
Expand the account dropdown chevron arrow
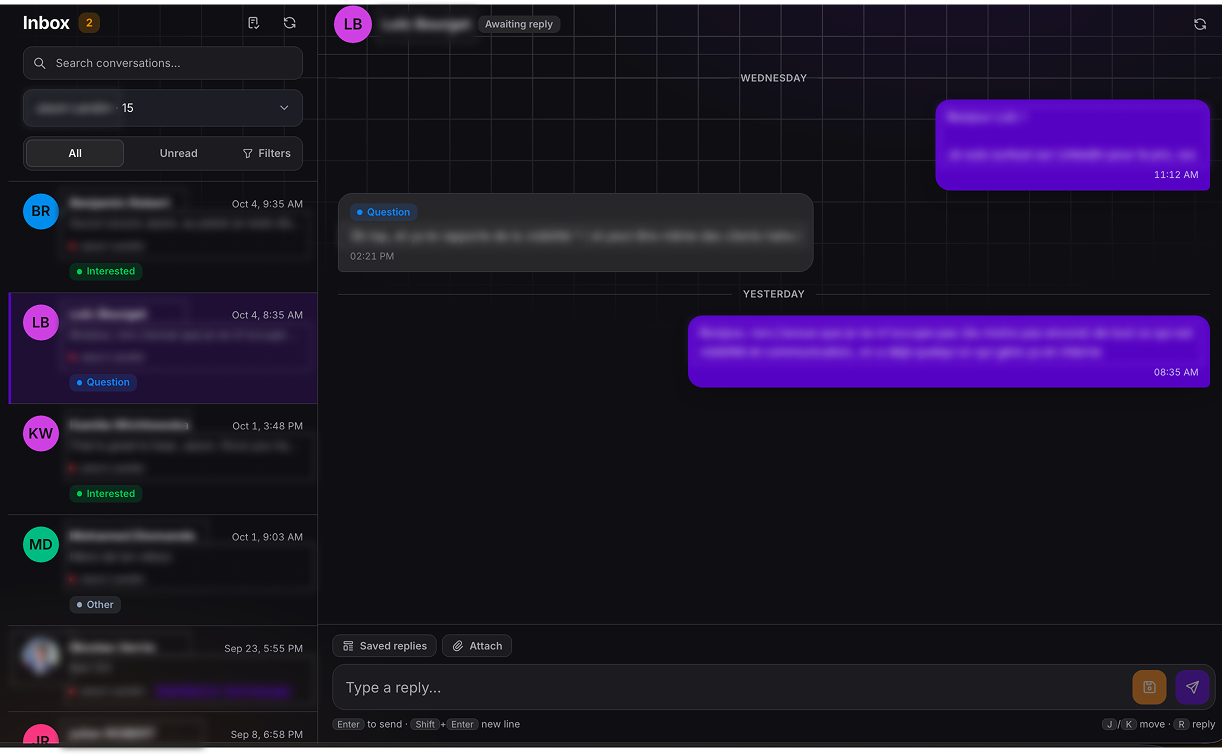284,108
